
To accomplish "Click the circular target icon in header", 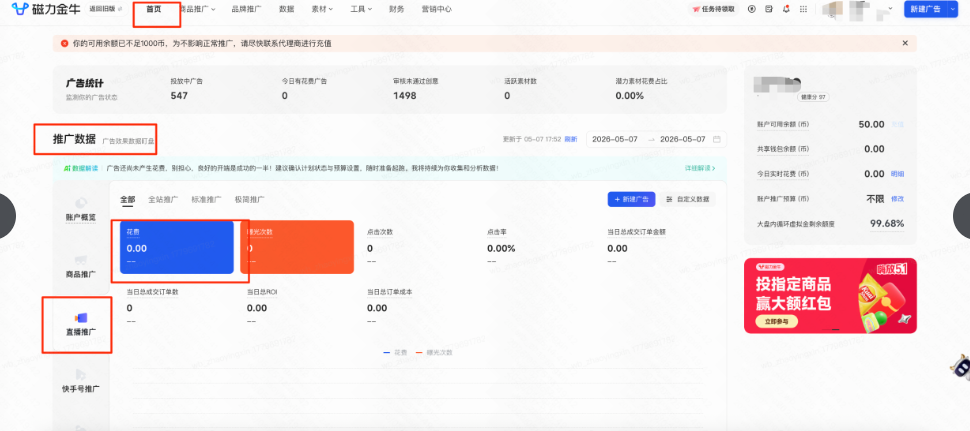I will click(752, 9).
